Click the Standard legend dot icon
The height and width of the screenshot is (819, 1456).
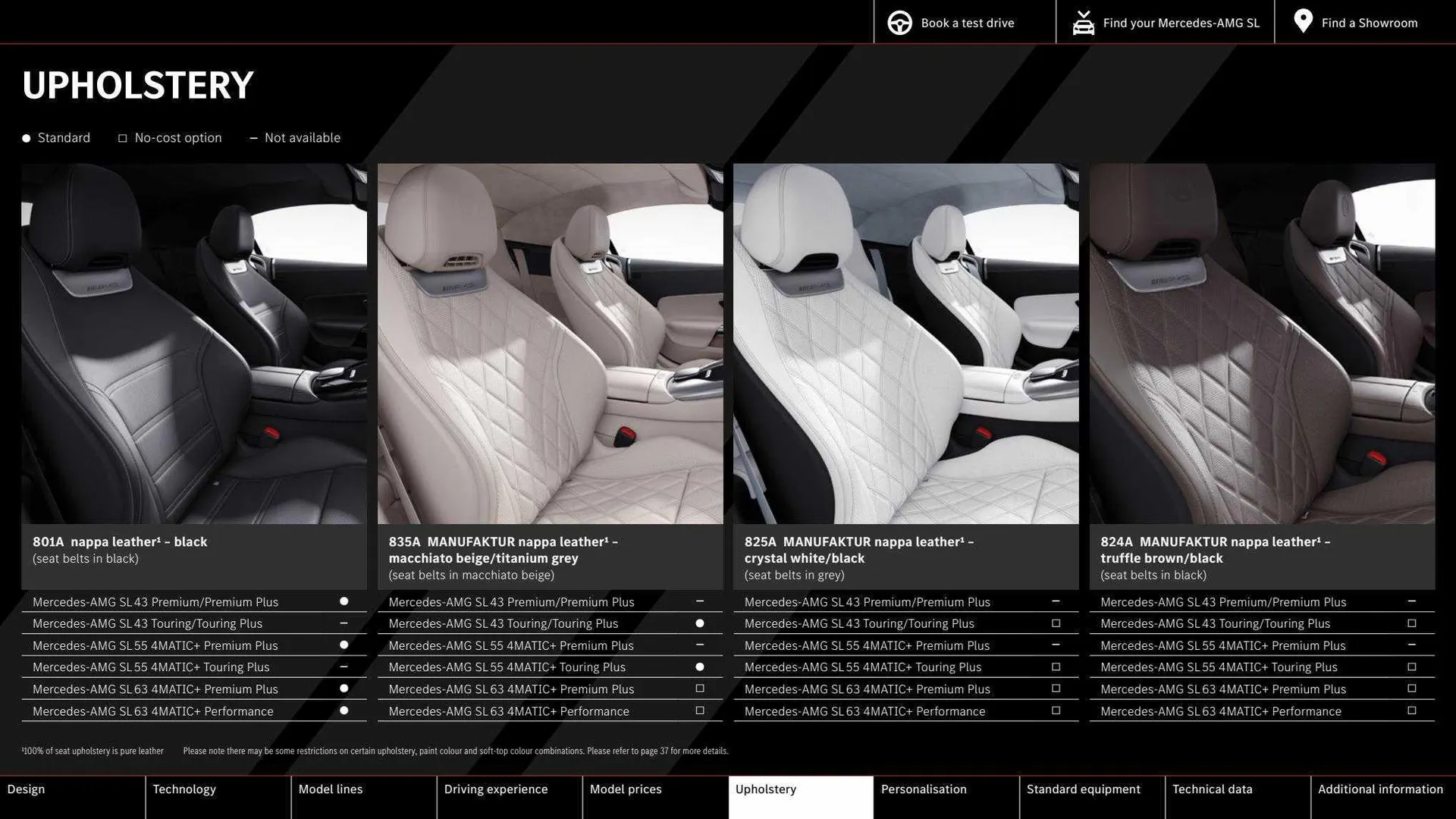point(25,137)
